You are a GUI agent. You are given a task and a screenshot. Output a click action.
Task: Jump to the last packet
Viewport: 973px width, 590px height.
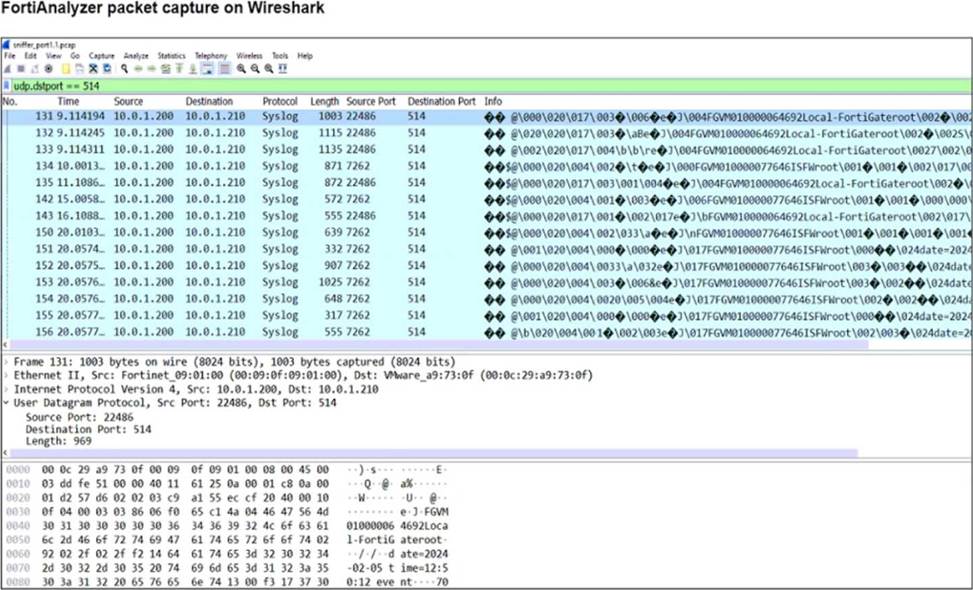192,69
